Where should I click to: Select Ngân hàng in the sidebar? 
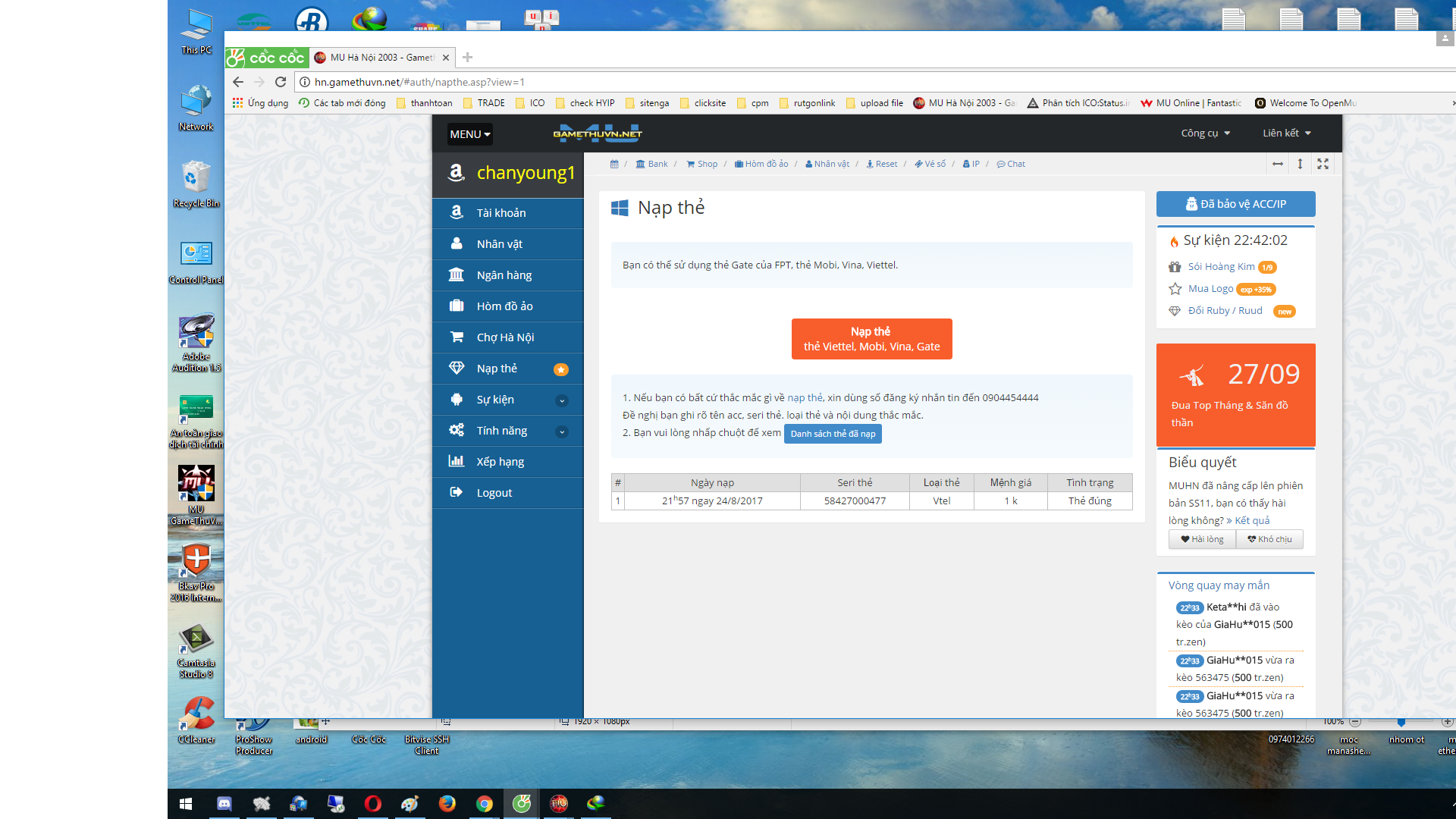(x=504, y=275)
